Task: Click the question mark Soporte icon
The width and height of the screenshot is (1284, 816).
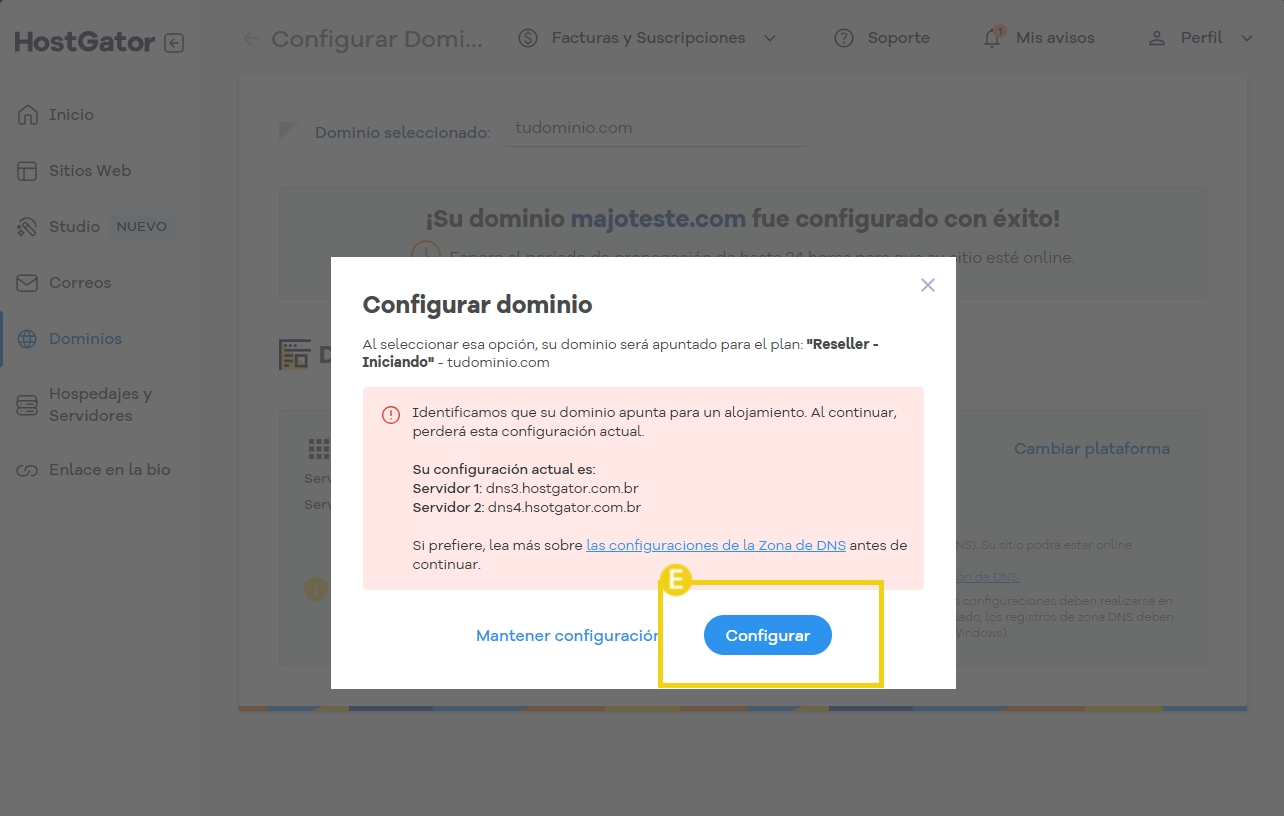Action: 844,38
